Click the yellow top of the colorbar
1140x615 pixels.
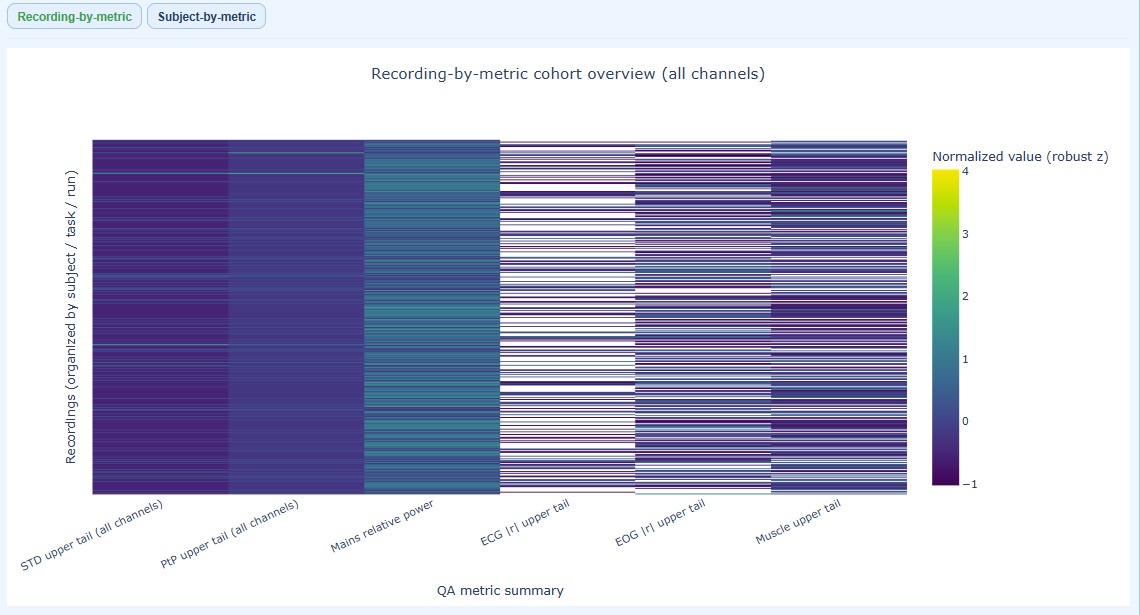click(945, 177)
